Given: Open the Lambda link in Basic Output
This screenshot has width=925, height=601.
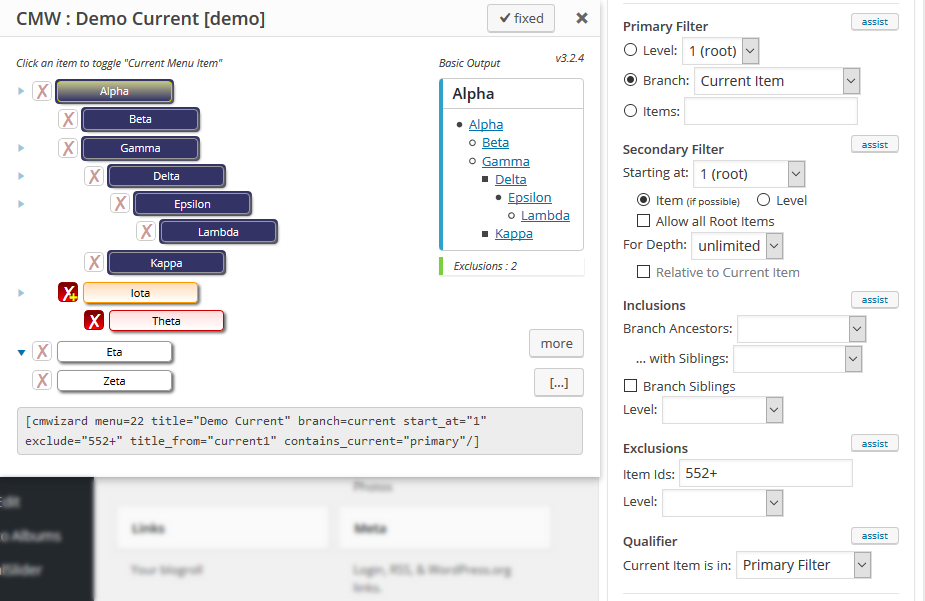Looking at the screenshot, I should pos(545,215).
